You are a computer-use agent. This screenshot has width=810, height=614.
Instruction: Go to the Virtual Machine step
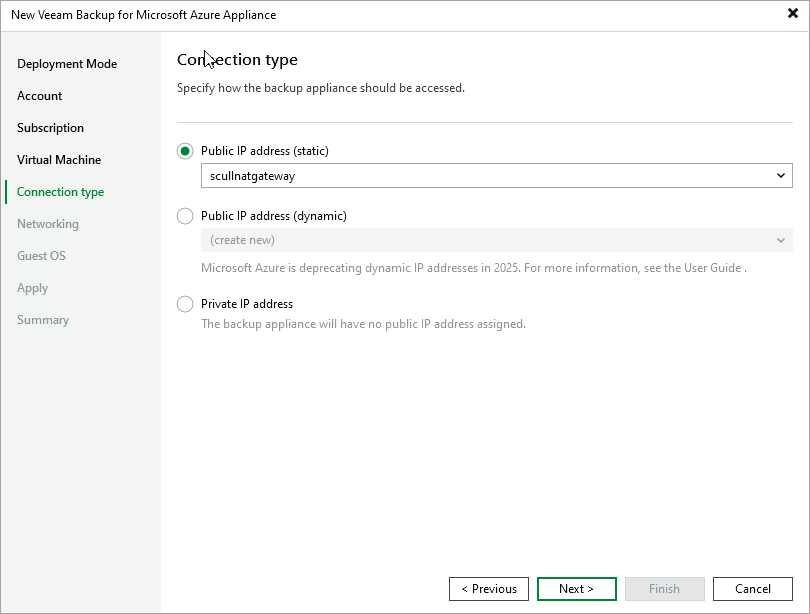point(59,160)
